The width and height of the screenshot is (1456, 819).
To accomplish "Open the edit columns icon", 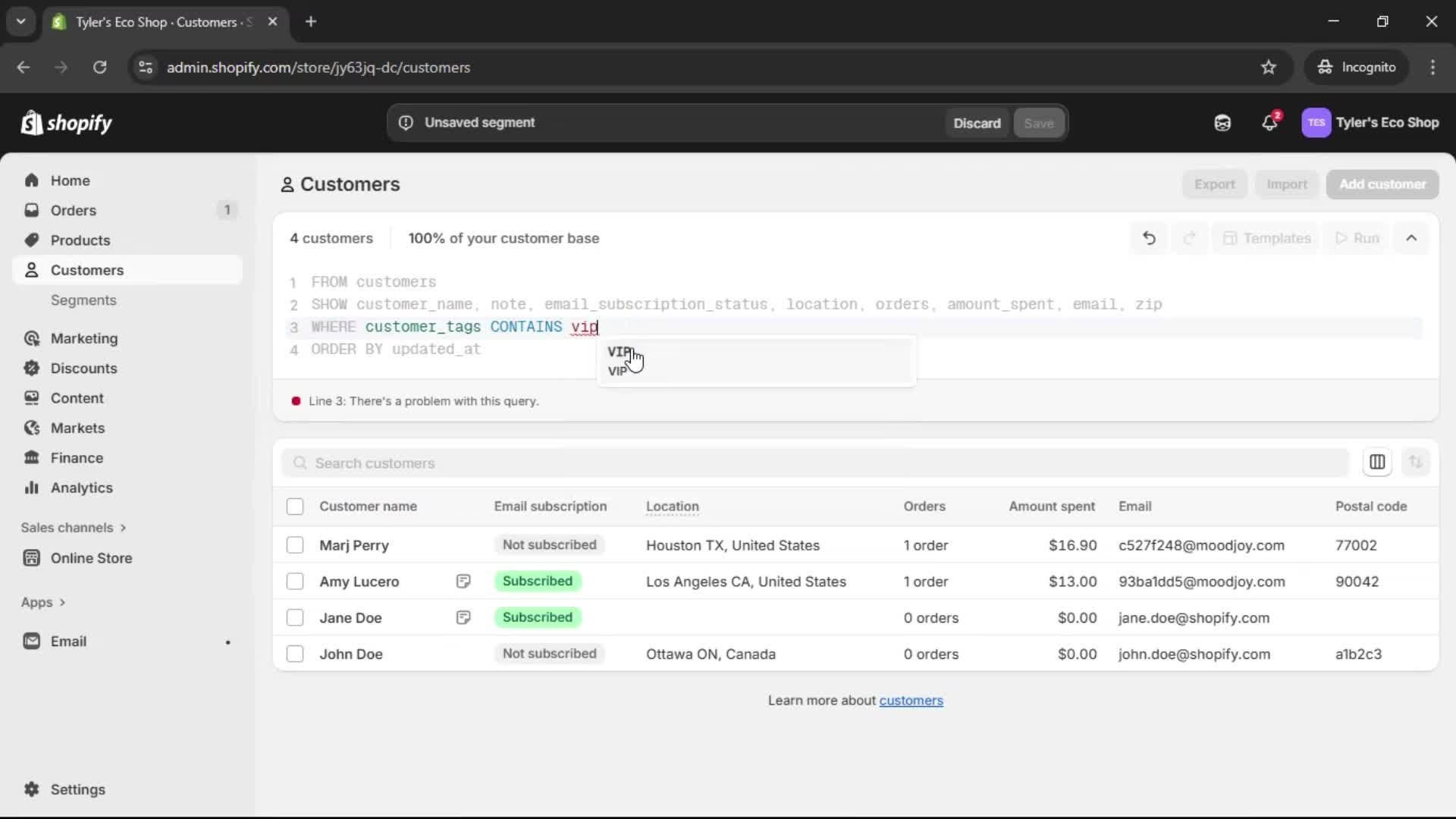I will pyautogui.click(x=1377, y=462).
